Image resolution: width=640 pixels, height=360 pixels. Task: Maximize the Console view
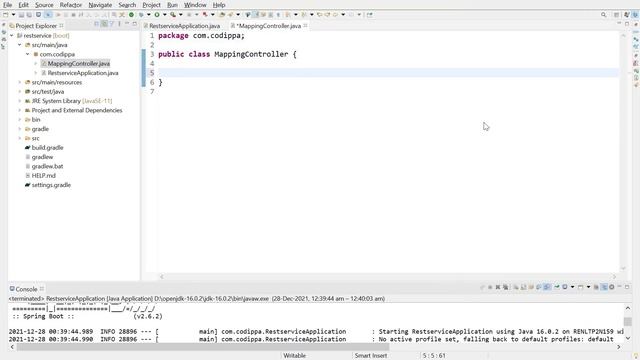point(627,287)
